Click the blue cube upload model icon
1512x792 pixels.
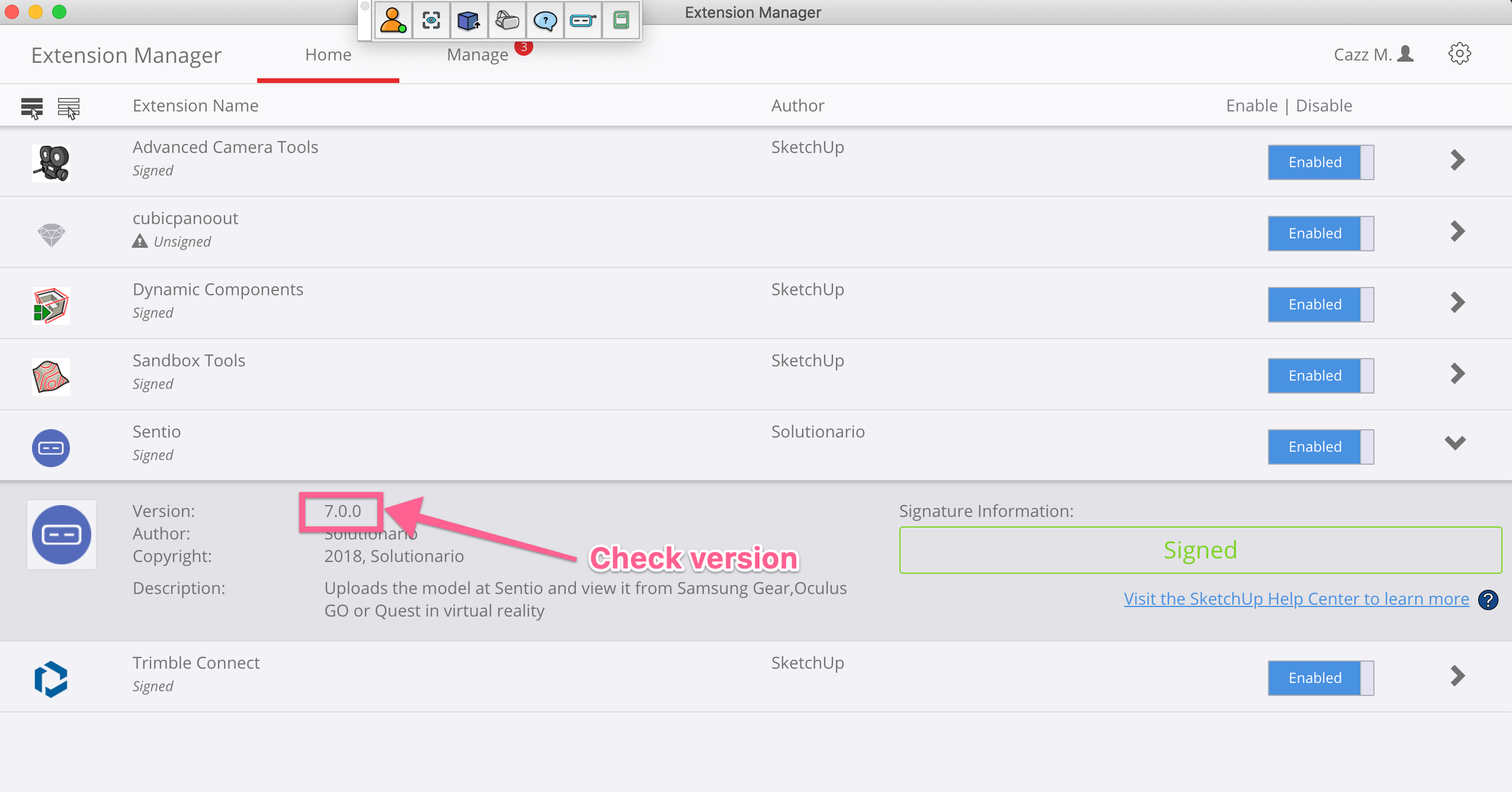coord(469,21)
